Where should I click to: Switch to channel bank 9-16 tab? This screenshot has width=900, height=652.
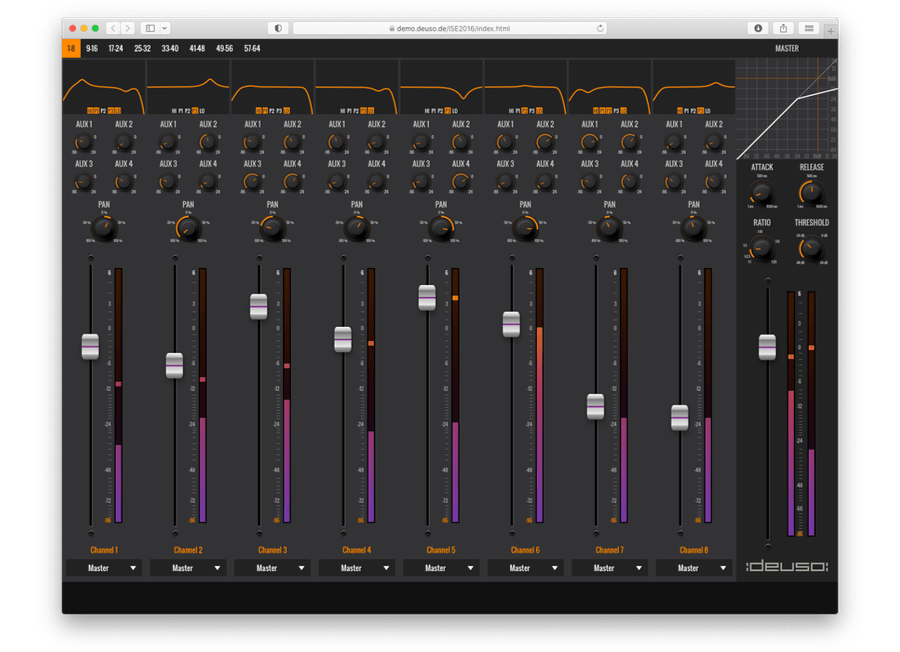[92, 48]
